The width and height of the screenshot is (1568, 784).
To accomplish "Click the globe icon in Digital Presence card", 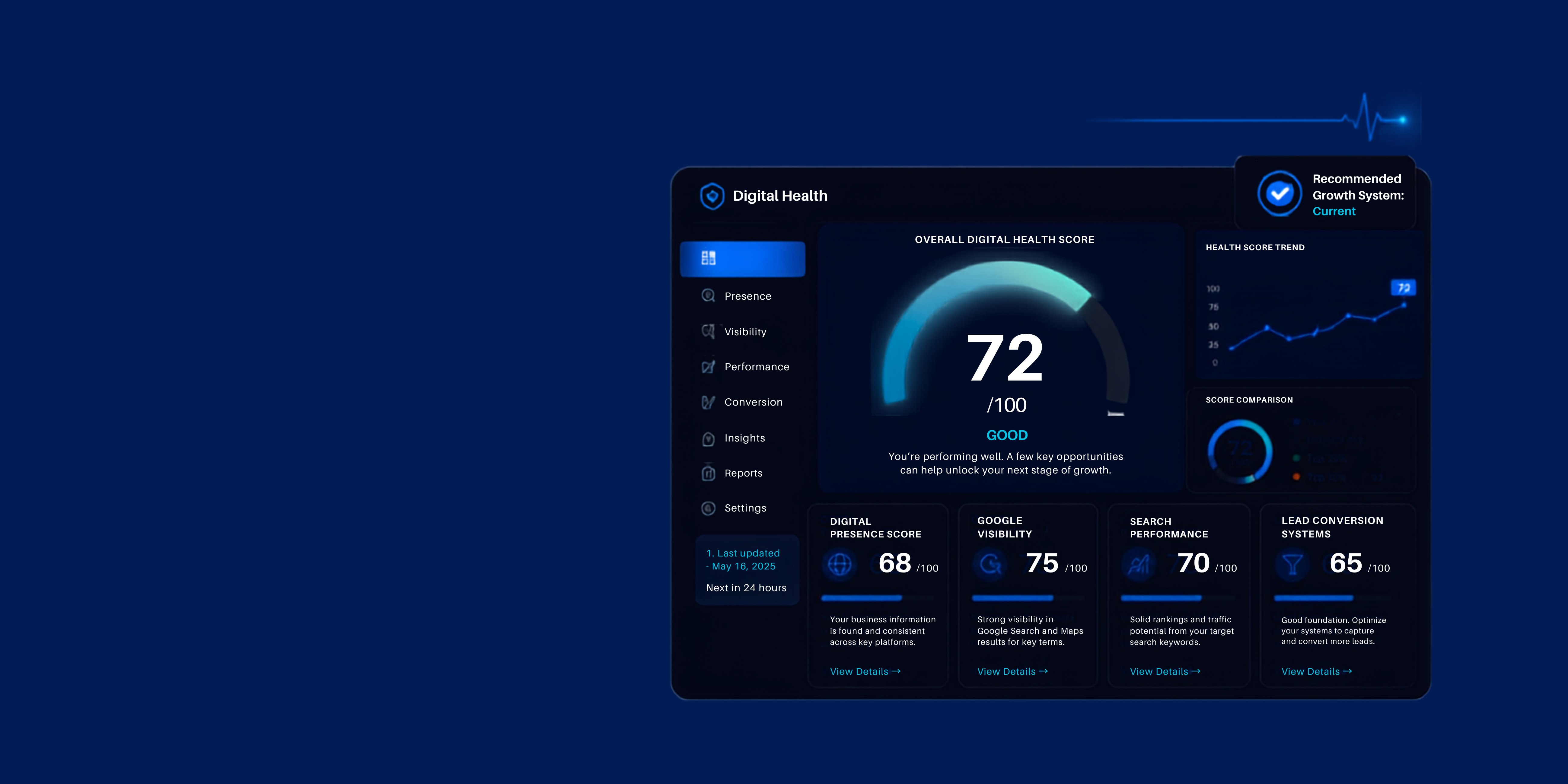I will (x=840, y=564).
